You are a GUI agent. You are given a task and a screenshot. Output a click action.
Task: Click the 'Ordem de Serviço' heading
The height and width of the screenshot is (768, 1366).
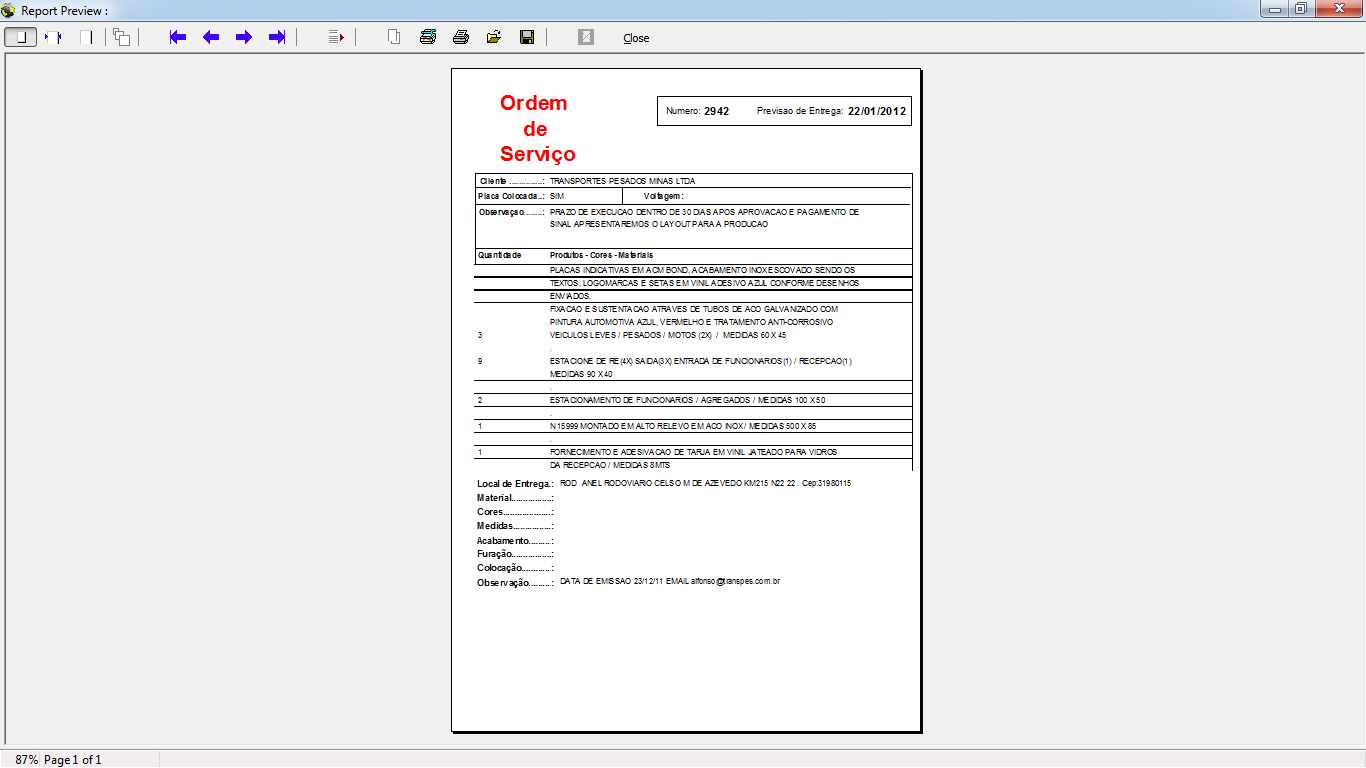coord(538,129)
